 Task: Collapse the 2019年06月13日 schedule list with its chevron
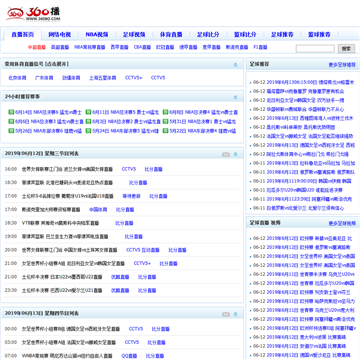(236, 314)
